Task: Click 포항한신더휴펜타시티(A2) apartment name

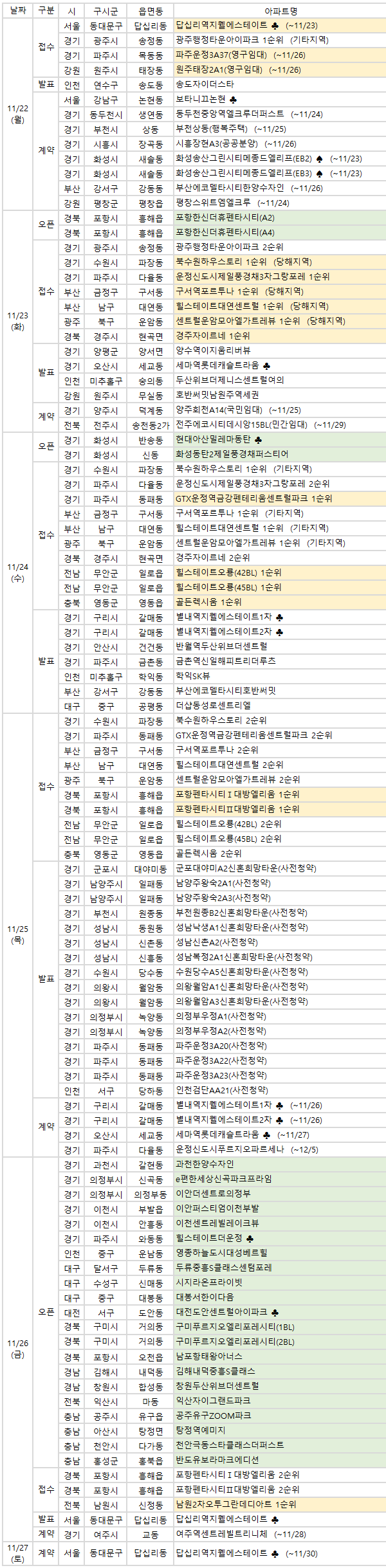Action: (225, 218)
